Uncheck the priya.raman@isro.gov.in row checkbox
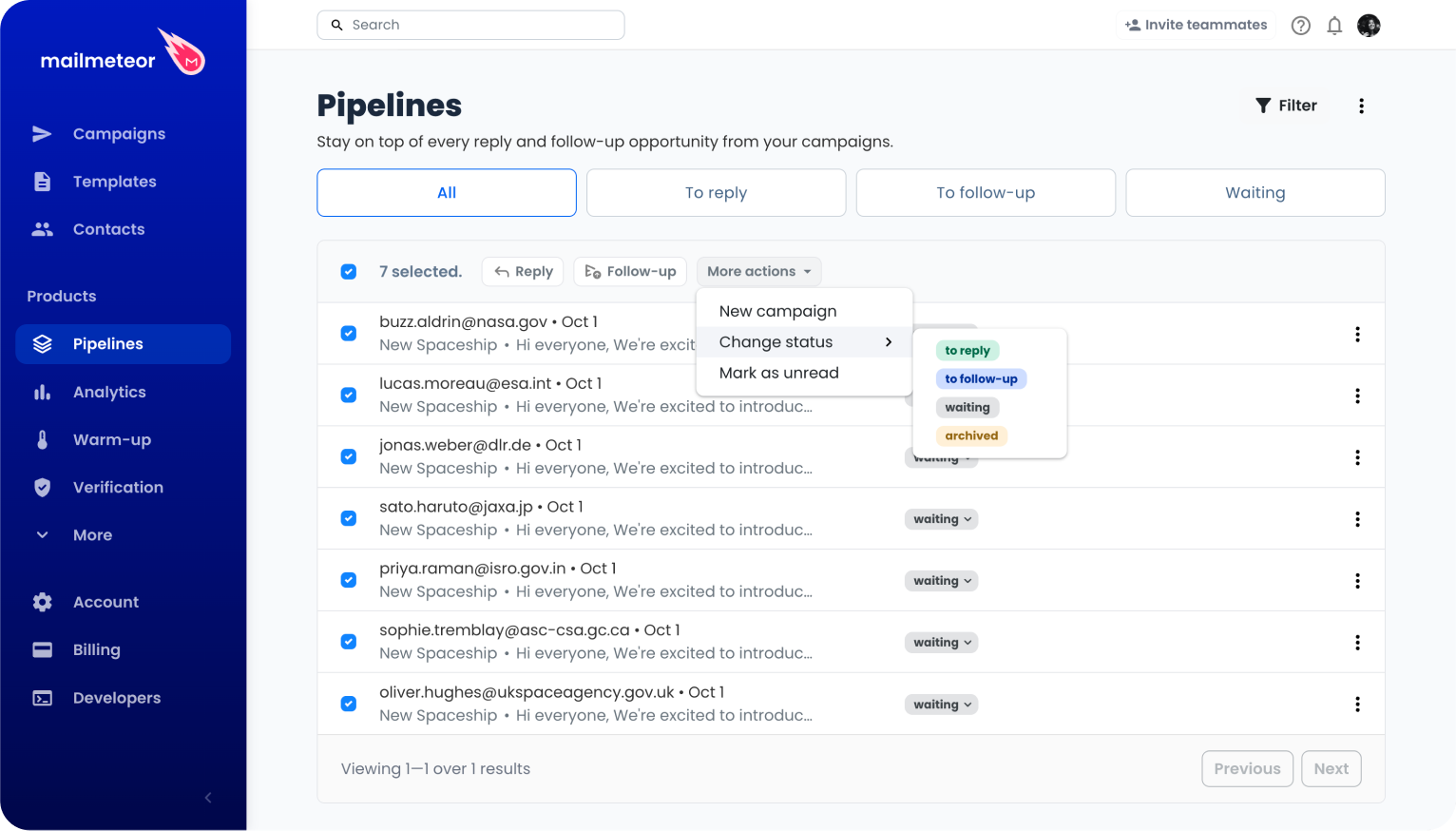Viewport: 1456px width, 831px height. click(349, 581)
